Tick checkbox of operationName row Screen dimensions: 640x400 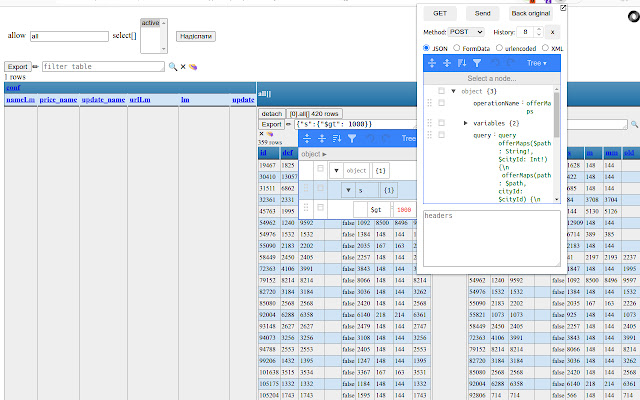(441, 103)
